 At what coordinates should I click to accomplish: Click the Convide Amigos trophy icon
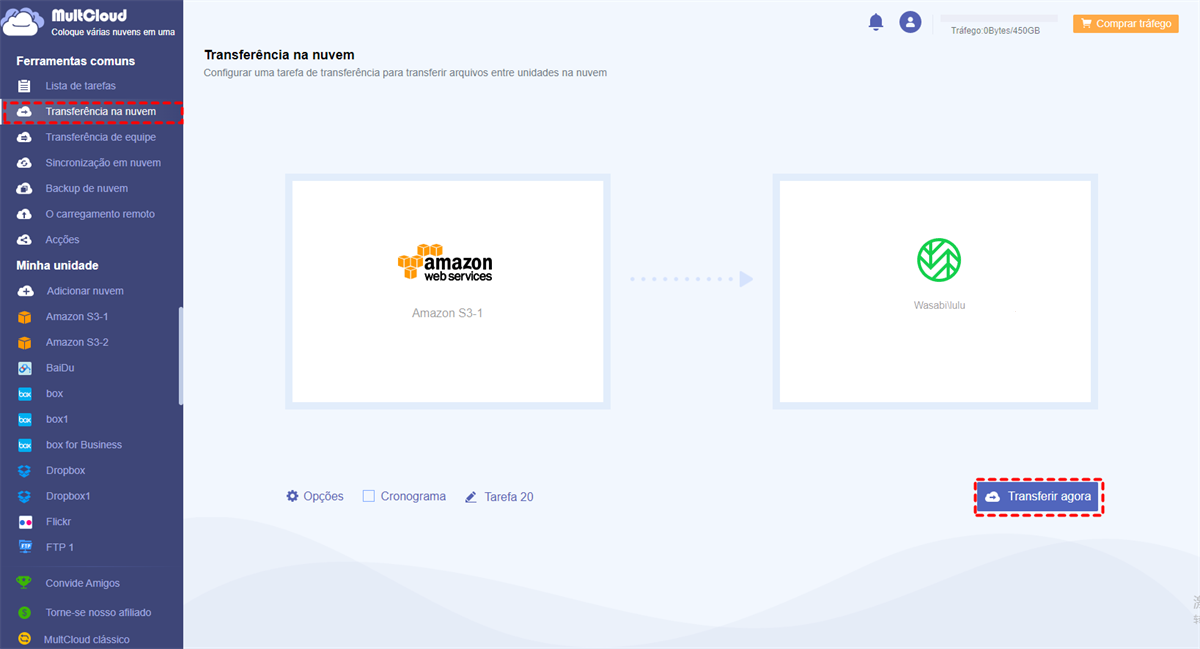click(24, 583)
